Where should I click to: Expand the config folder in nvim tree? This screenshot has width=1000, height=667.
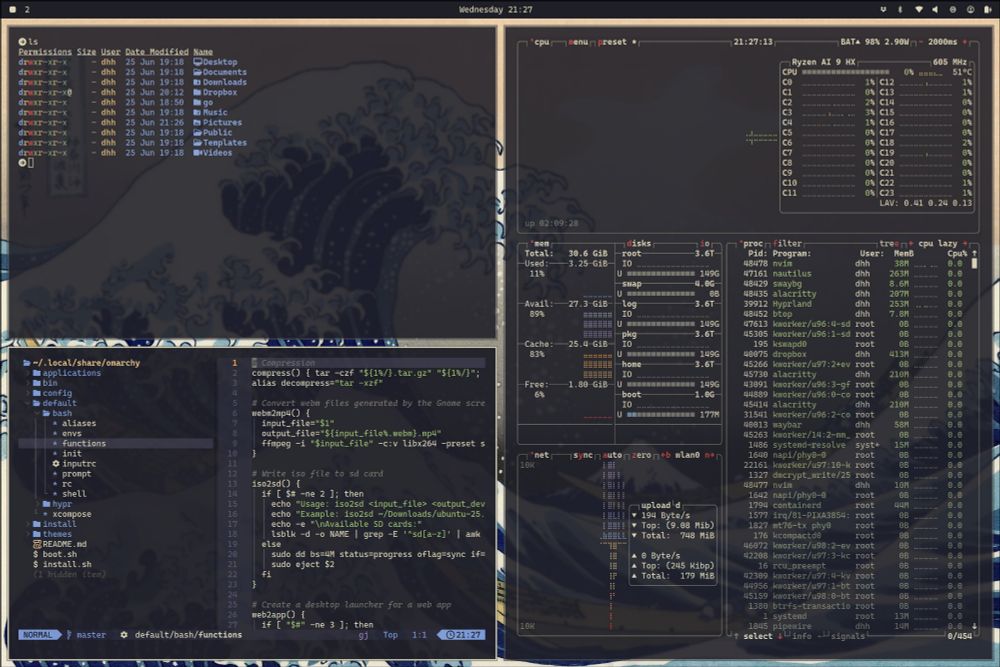(x=52, y=393)
